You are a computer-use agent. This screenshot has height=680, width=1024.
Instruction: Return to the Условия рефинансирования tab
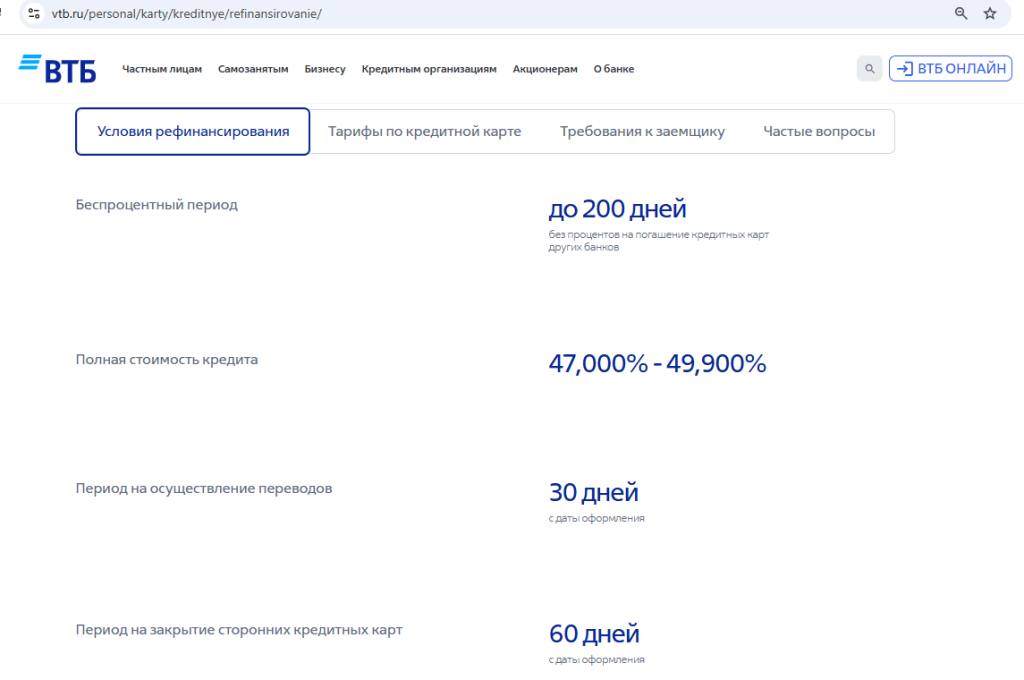point(192,131)
